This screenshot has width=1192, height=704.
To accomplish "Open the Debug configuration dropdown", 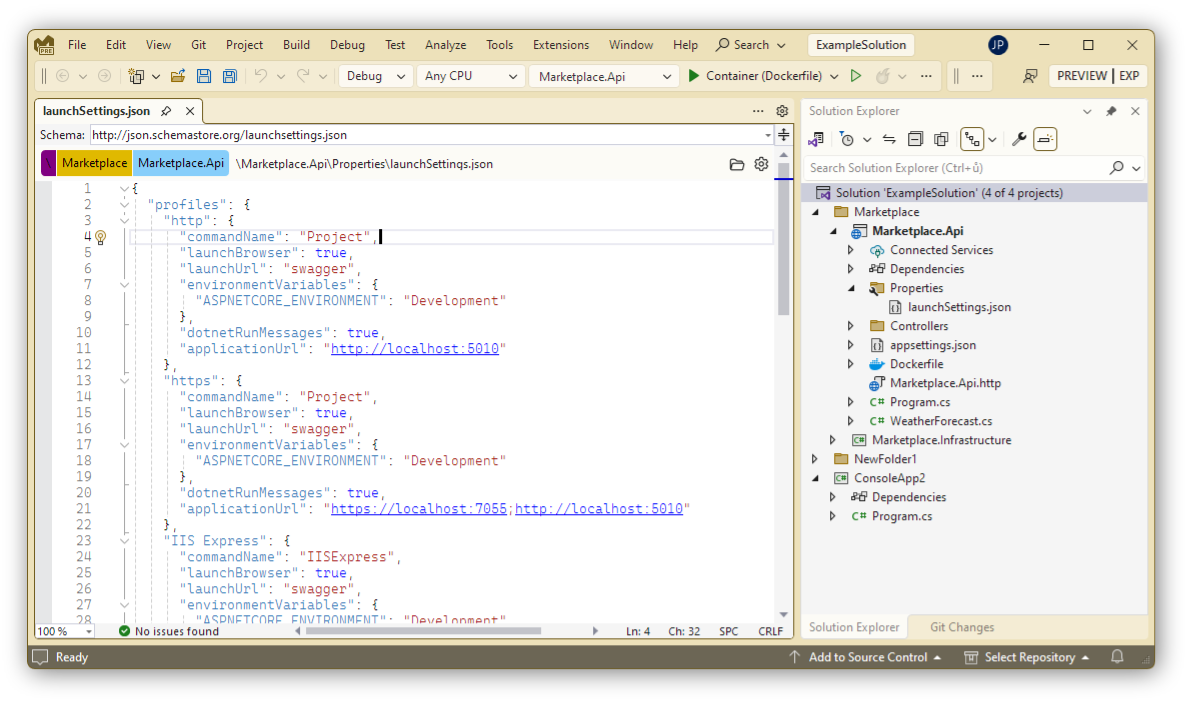I will (x=375, y=76).
